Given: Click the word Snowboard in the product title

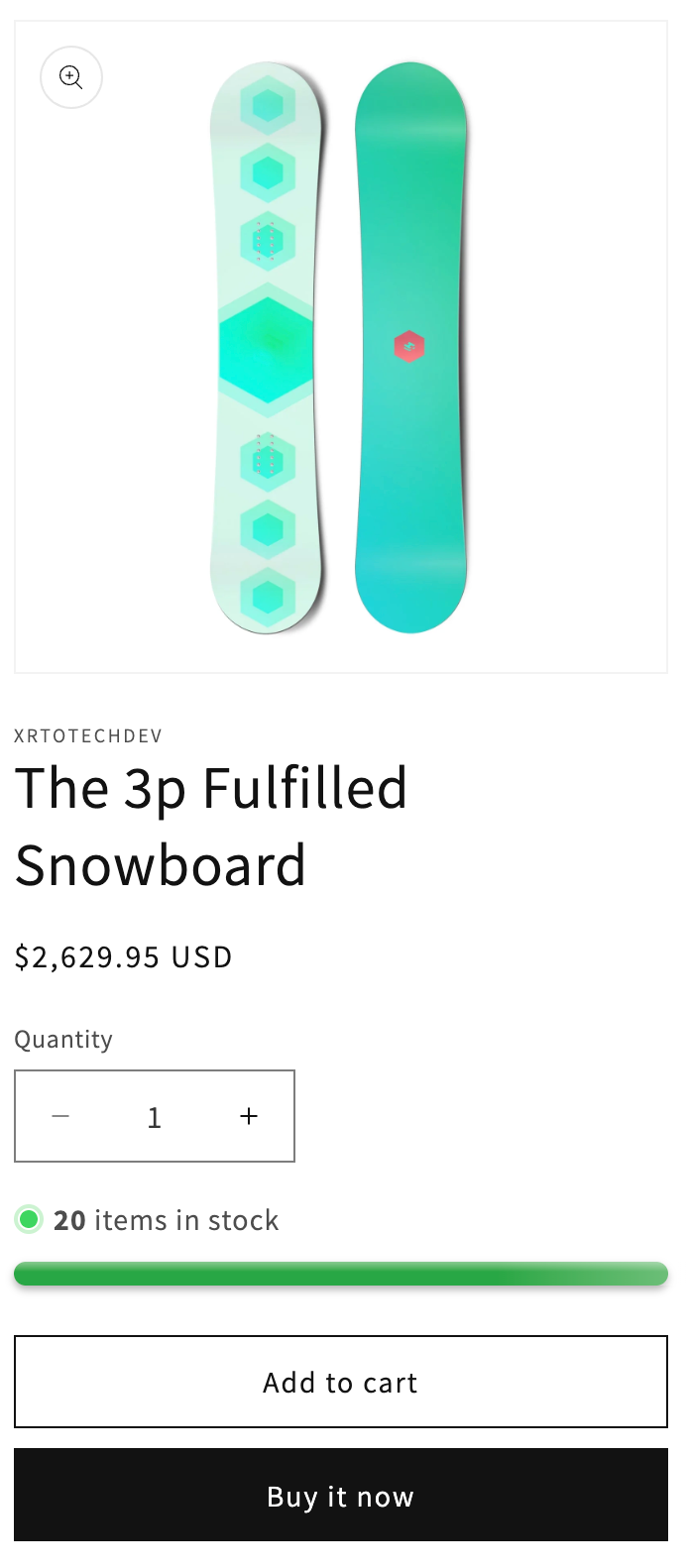Looking at the screenshot, I should (x=161, y=865).
